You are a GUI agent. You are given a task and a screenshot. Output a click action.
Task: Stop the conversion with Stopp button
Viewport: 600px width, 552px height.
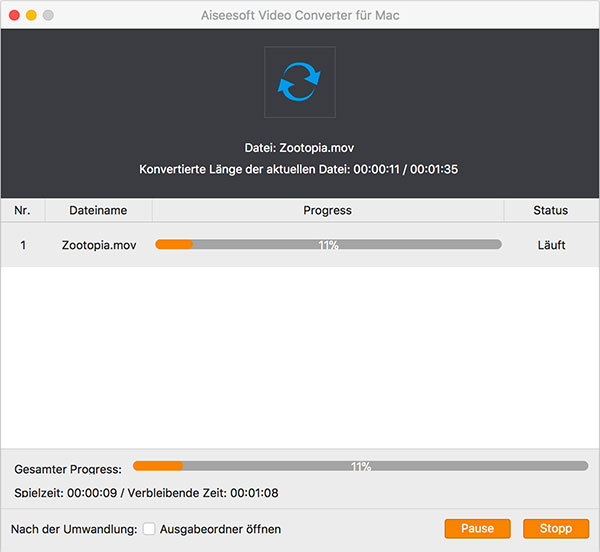click(x=556, y=528)
